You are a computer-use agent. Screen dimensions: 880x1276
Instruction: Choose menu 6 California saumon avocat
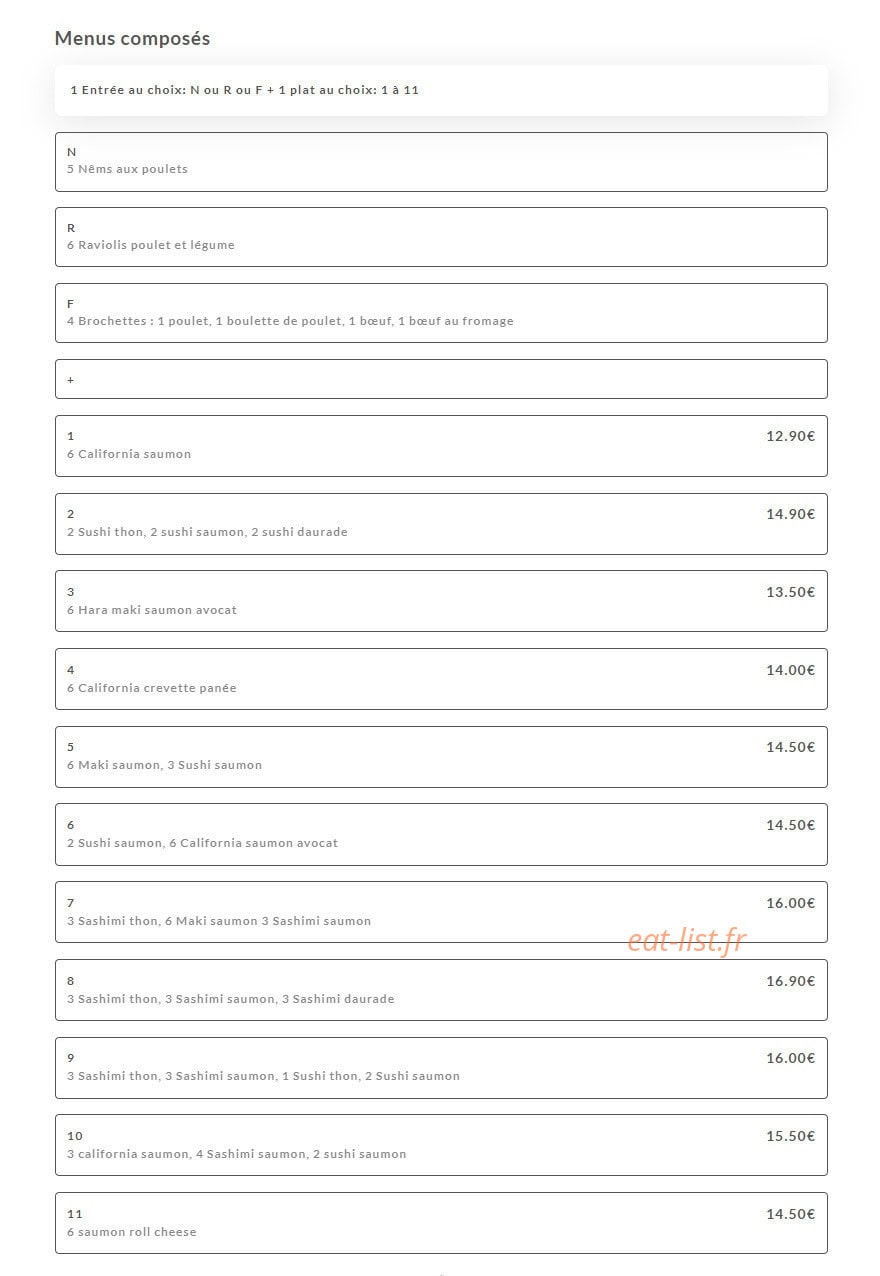point(441,834)
